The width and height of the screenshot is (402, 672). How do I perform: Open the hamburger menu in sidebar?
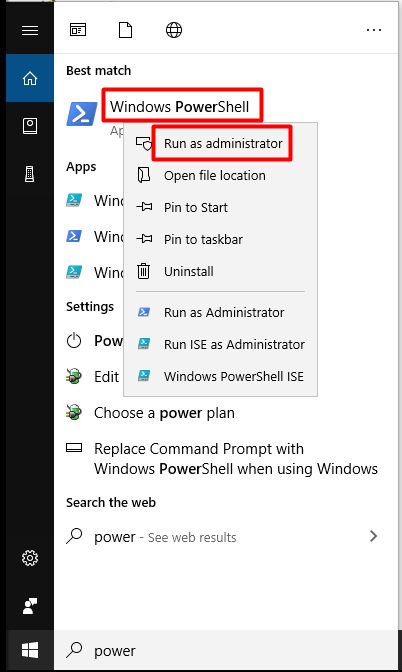pyautogui.click(x=30, y=30)
